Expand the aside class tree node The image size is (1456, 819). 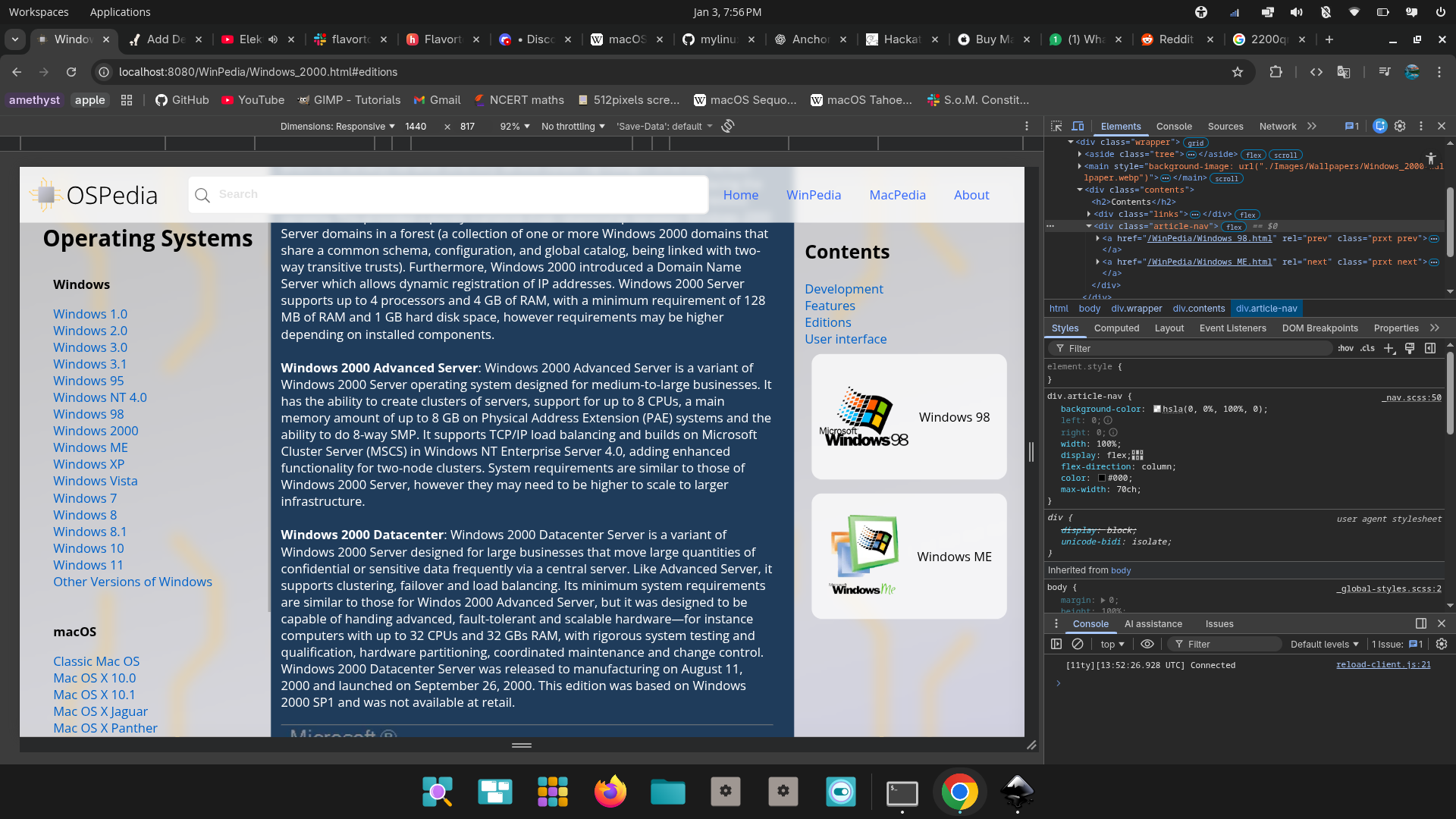coord(1080,154)
